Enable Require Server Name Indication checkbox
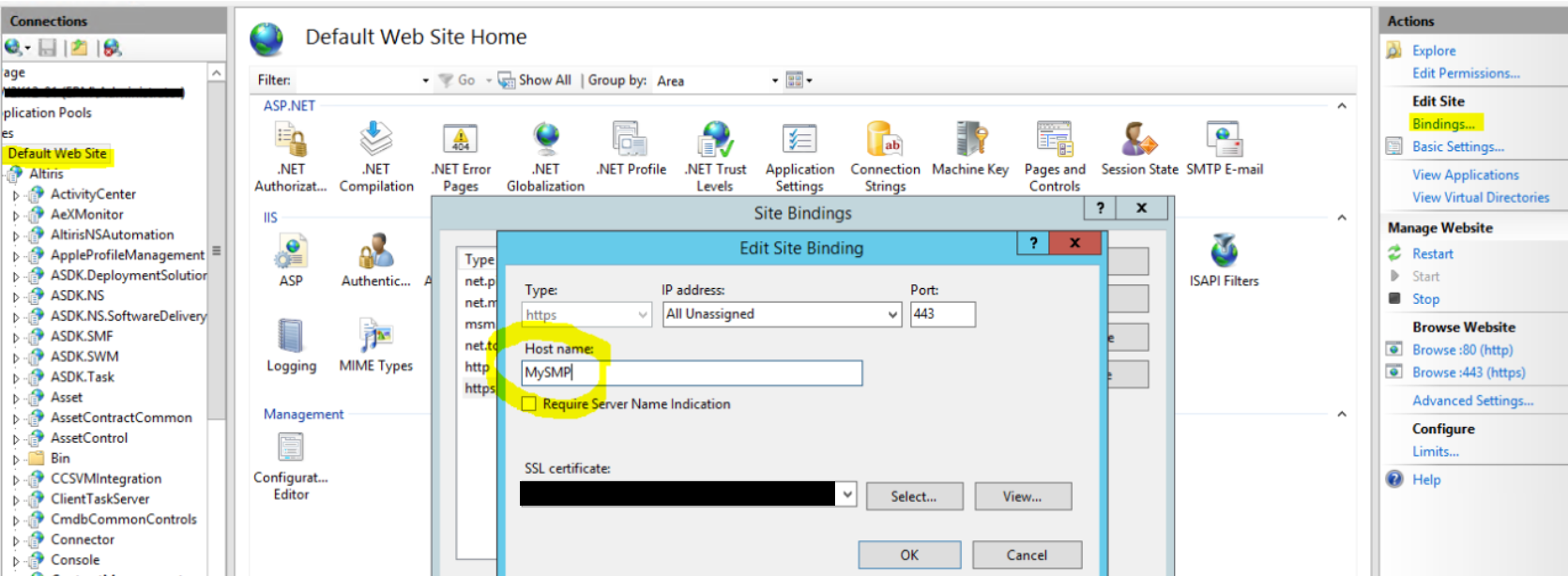The image size is (1568, 576). click(x=529, y=403)
